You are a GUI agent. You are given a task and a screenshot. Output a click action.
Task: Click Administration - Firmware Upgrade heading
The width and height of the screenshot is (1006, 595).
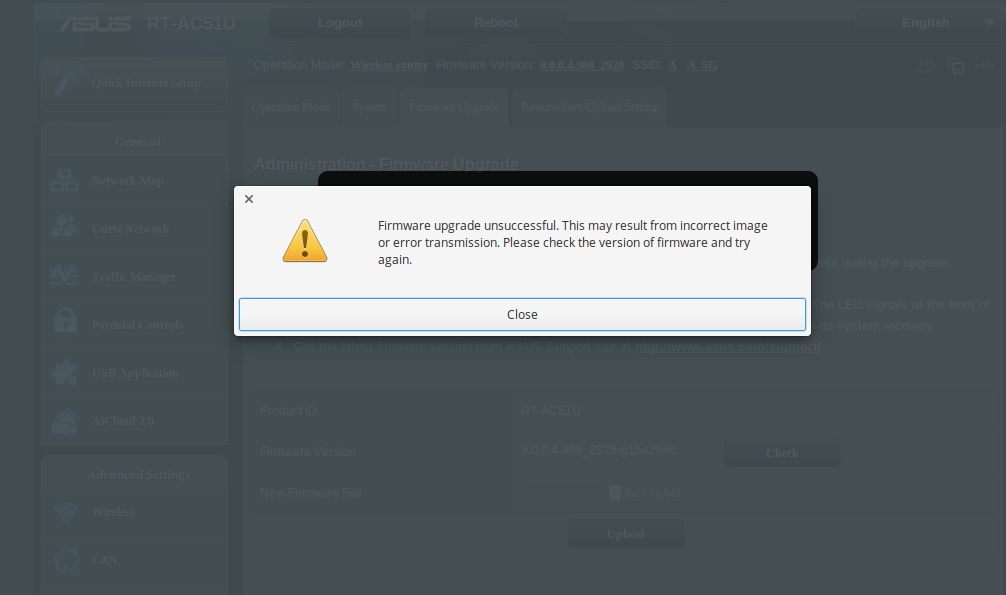(386, 164)
